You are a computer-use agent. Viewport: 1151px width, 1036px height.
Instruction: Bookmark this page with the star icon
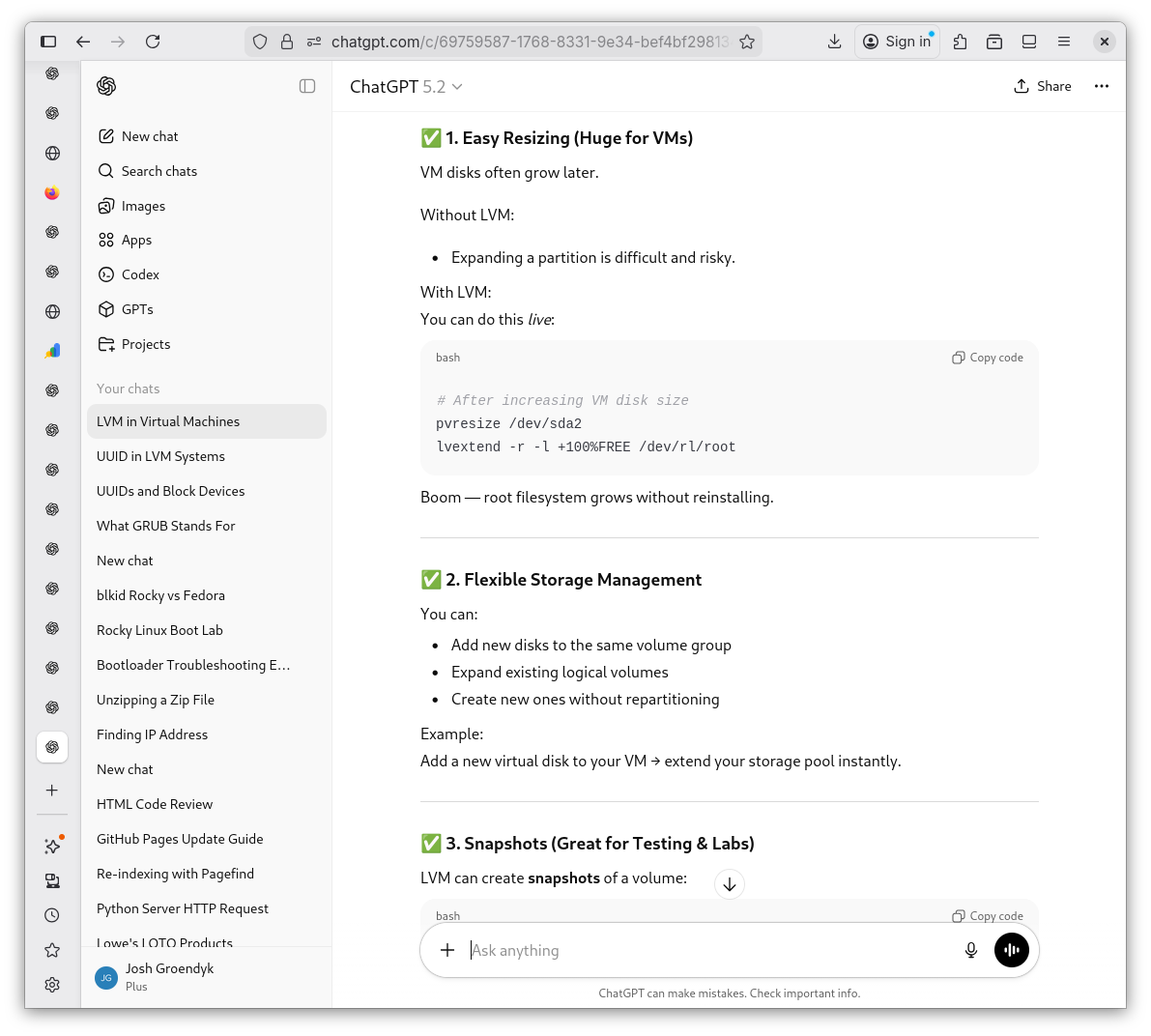747,42
